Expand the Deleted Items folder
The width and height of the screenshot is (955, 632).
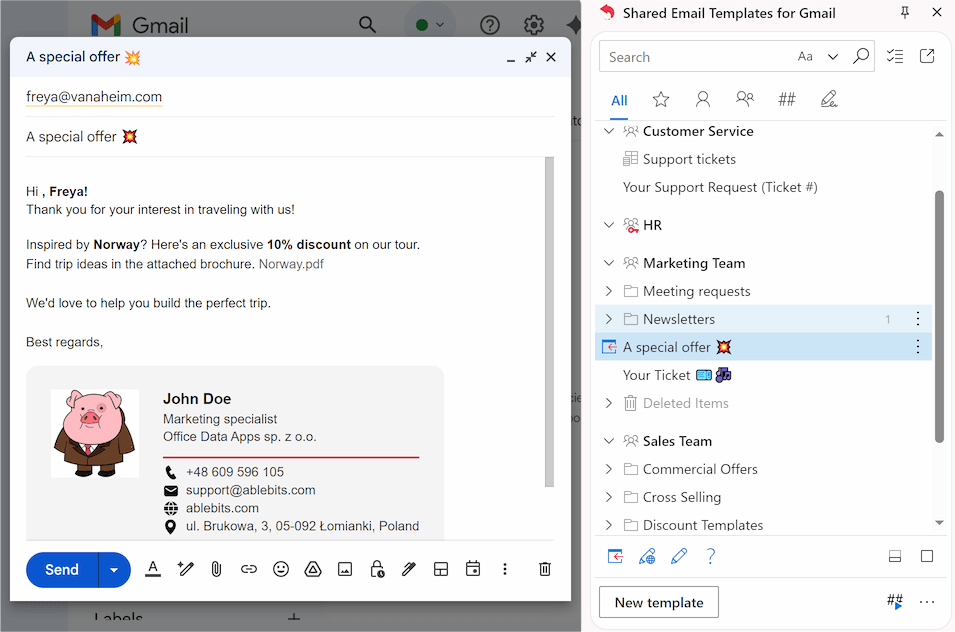(x=608, y=403)
